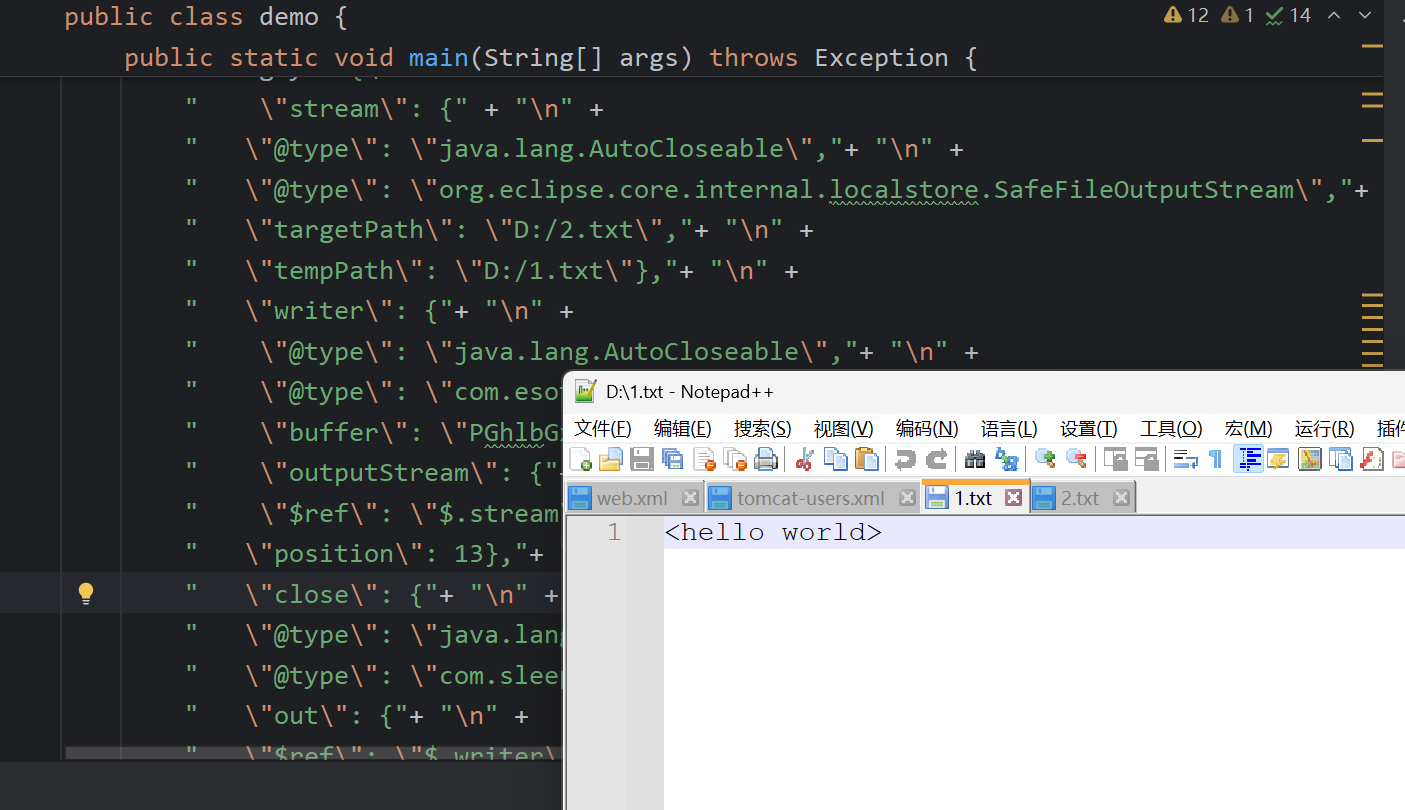
Task: Click the Redo arrow icon
Action: coord(936,459)
